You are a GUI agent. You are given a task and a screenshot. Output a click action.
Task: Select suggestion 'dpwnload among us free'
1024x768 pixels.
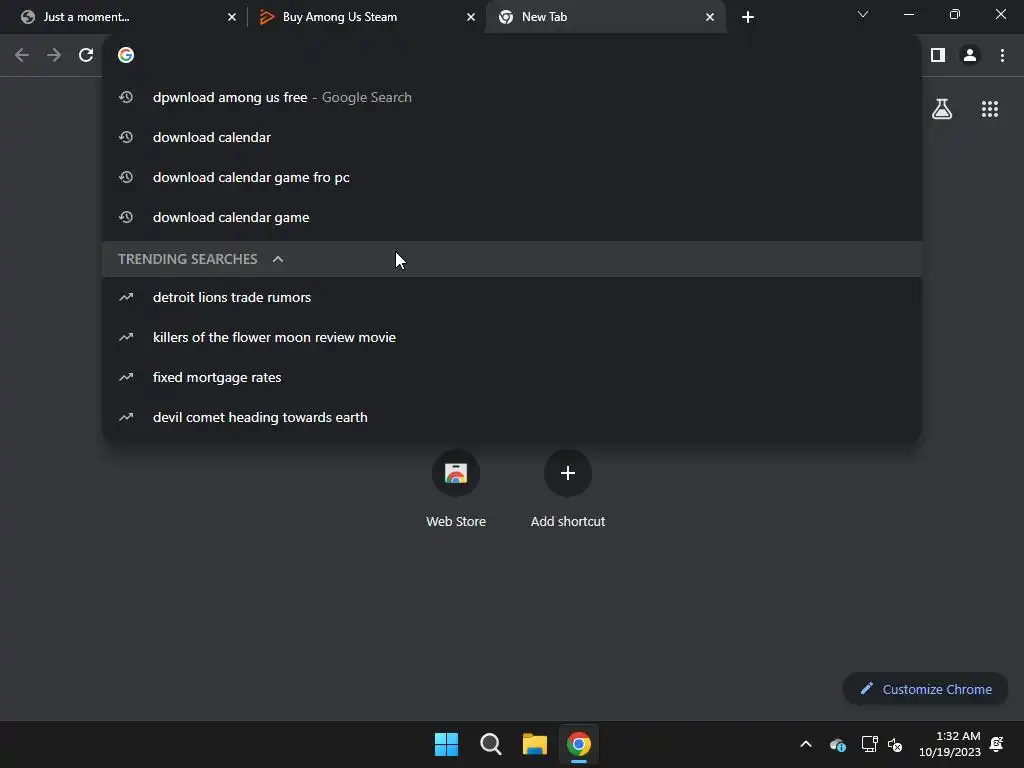(512, 97)
